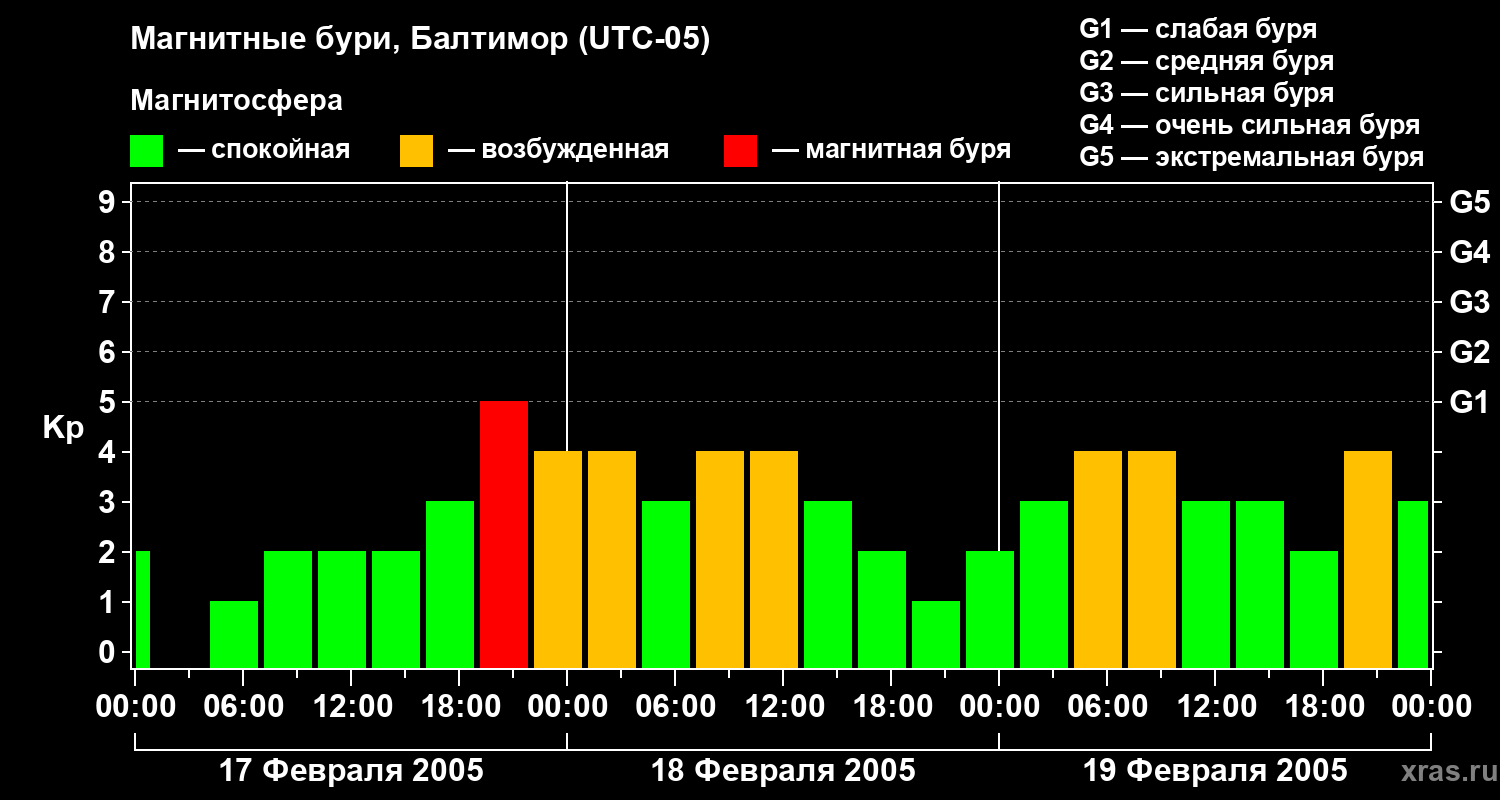The image size is (1500, 800).
Task: Click the right-axis 'G4' level label
Action: (1469, 252)
